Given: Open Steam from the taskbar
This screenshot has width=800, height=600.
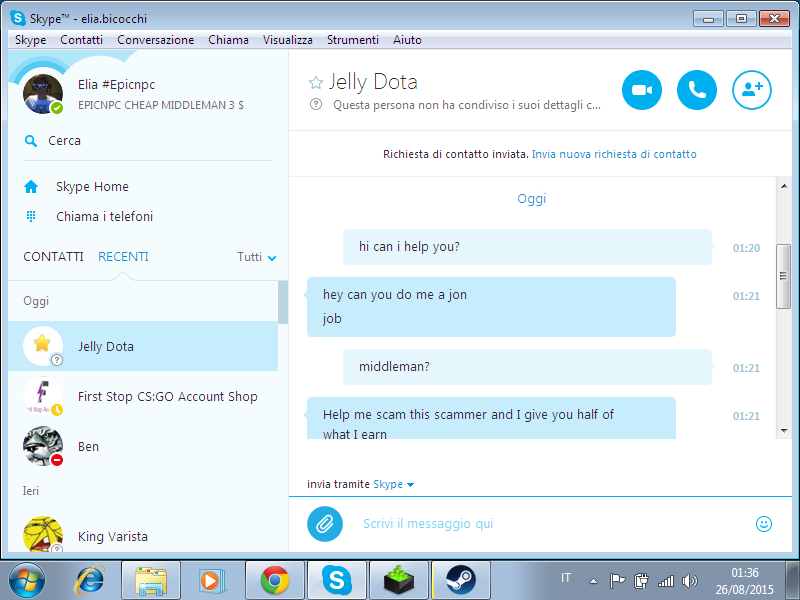Looking at the screenshot, I should (x=461, y=580).
